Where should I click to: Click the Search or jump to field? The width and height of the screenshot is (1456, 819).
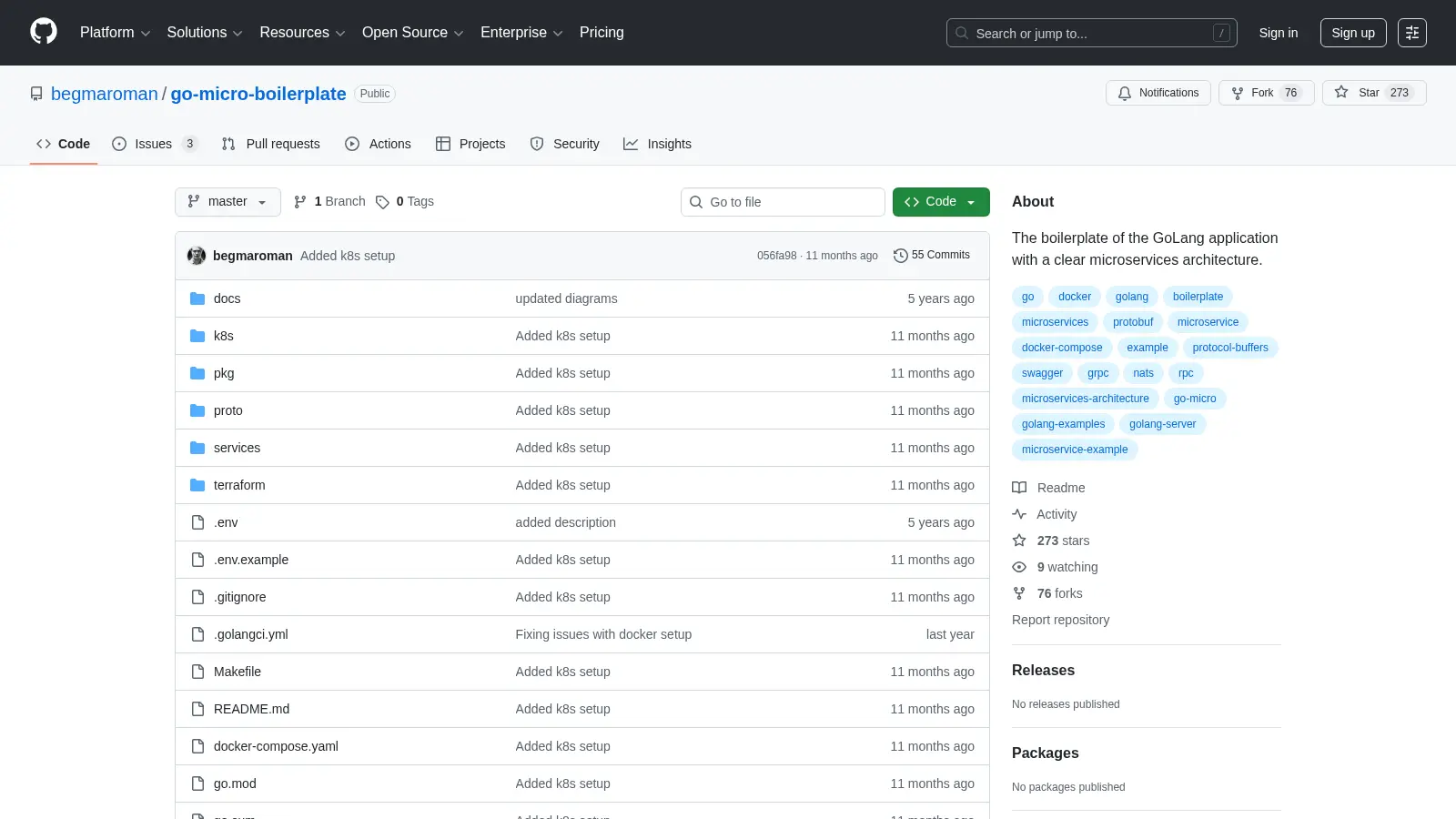tap(1092, 33)
